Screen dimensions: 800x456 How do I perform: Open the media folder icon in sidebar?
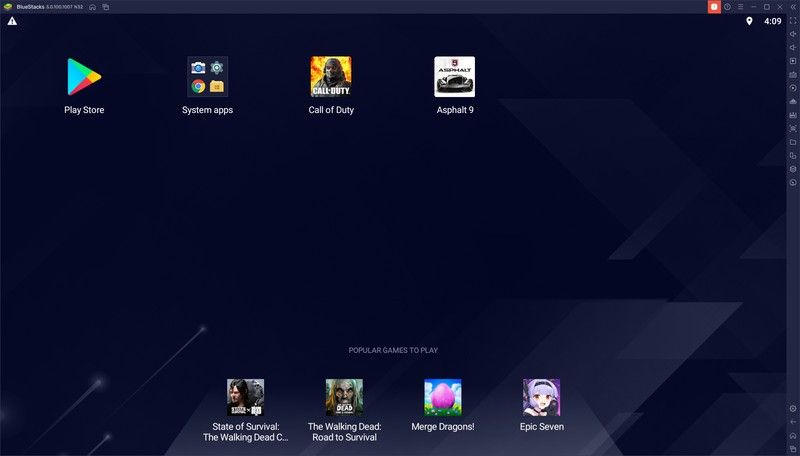(x=793, y=142)
